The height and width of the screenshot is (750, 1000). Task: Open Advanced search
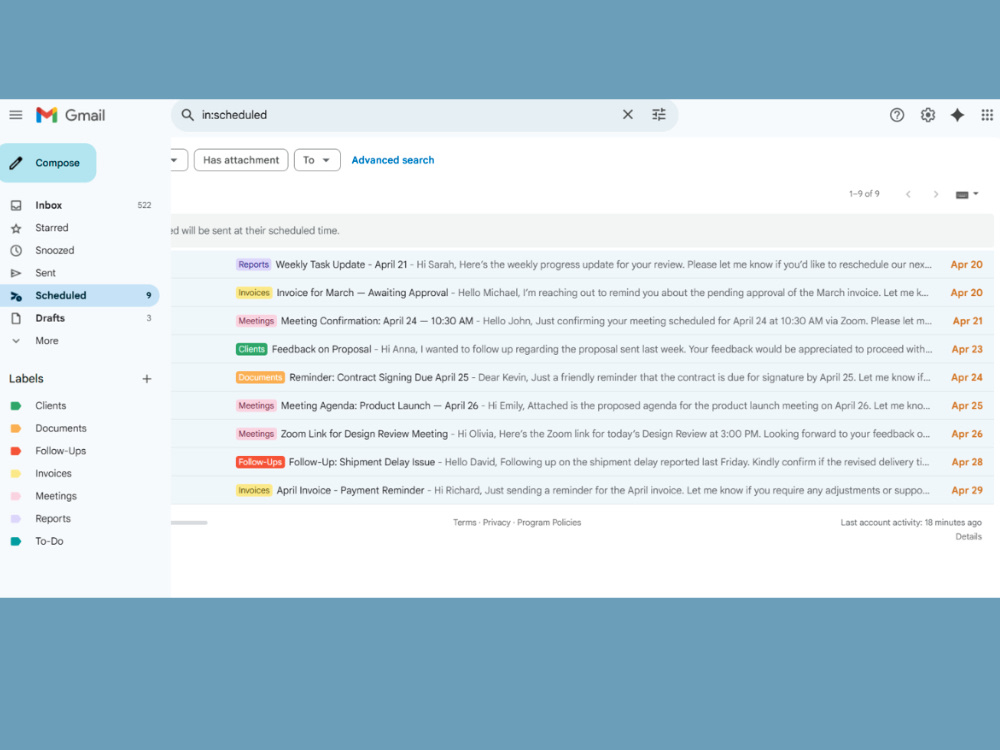[393, 160]
